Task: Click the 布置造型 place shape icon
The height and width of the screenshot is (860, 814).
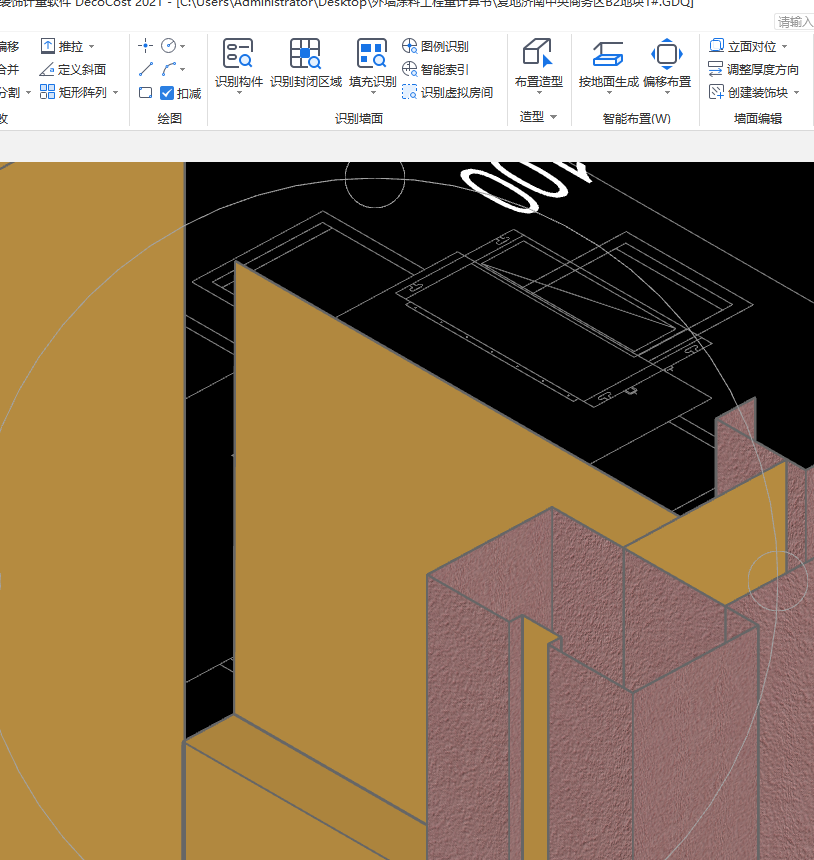Action: click(538, 54)
